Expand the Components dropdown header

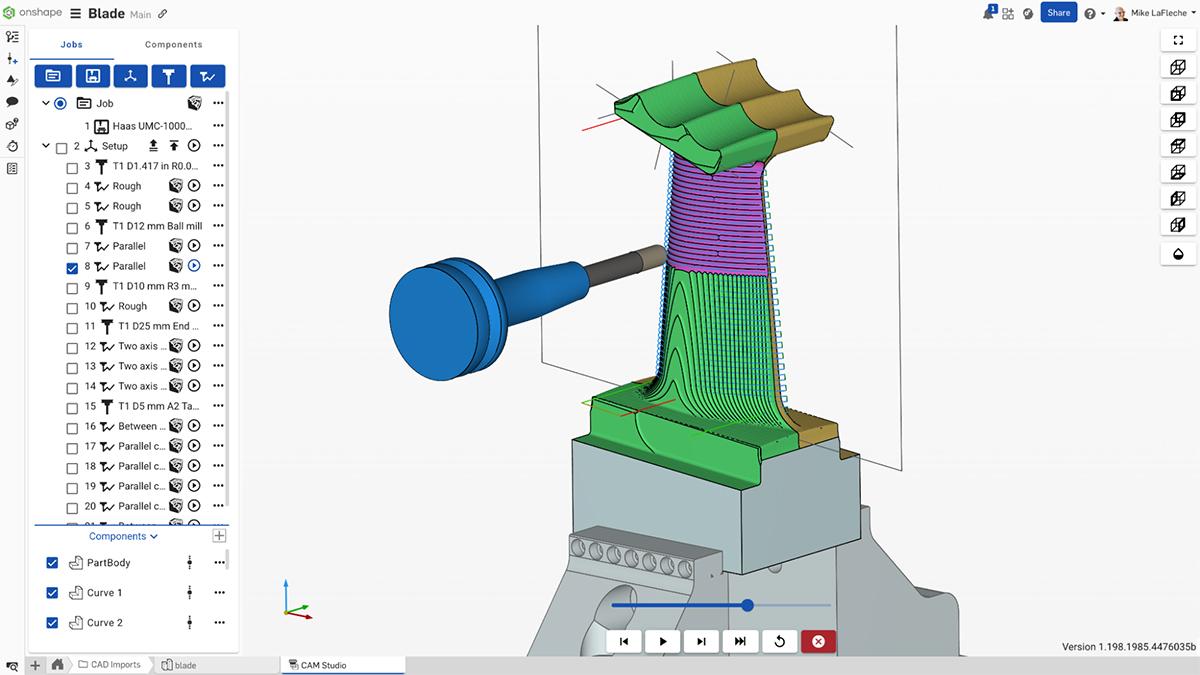point(124,536)
